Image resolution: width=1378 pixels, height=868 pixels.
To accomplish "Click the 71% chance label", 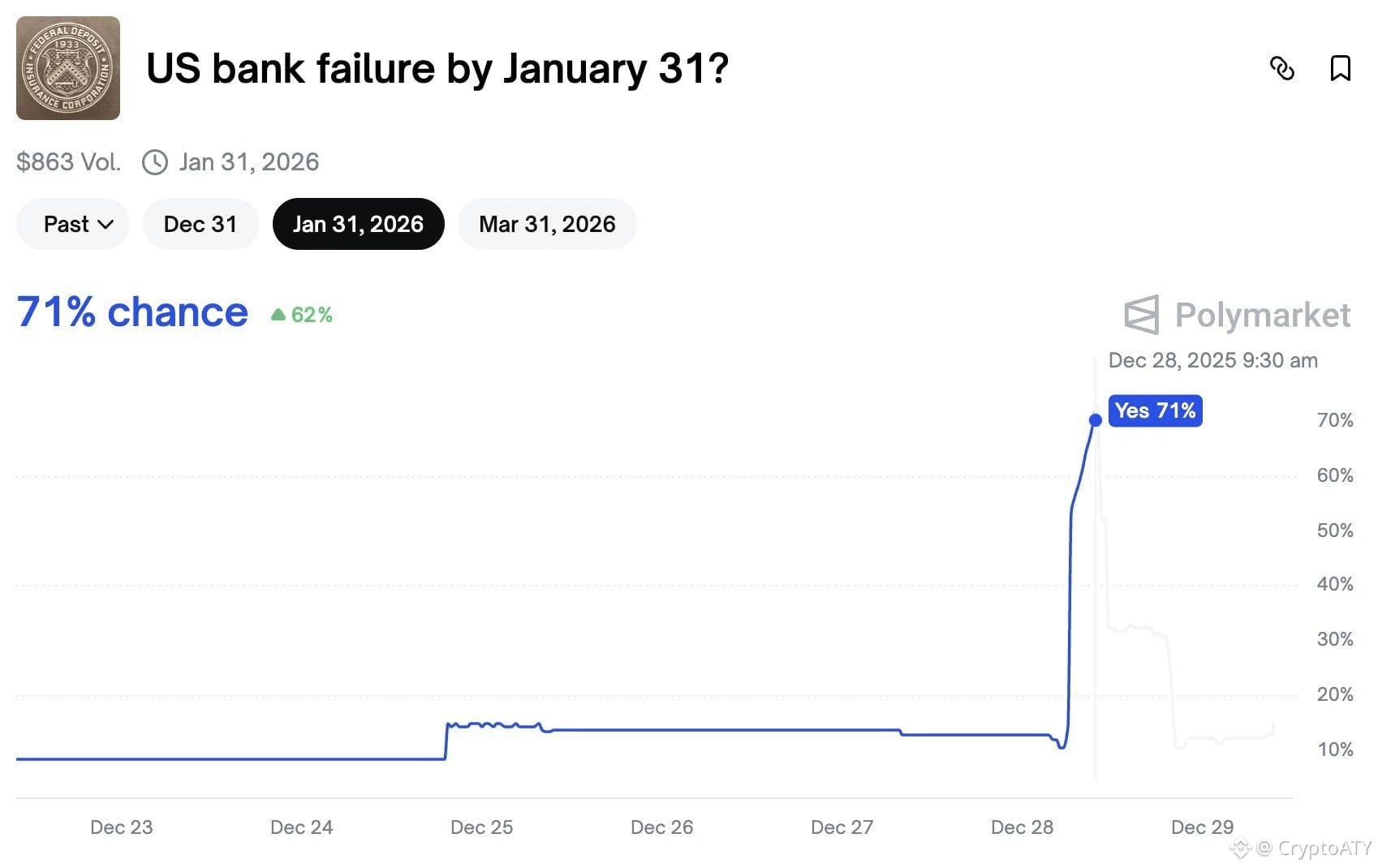I will [131, 312].
